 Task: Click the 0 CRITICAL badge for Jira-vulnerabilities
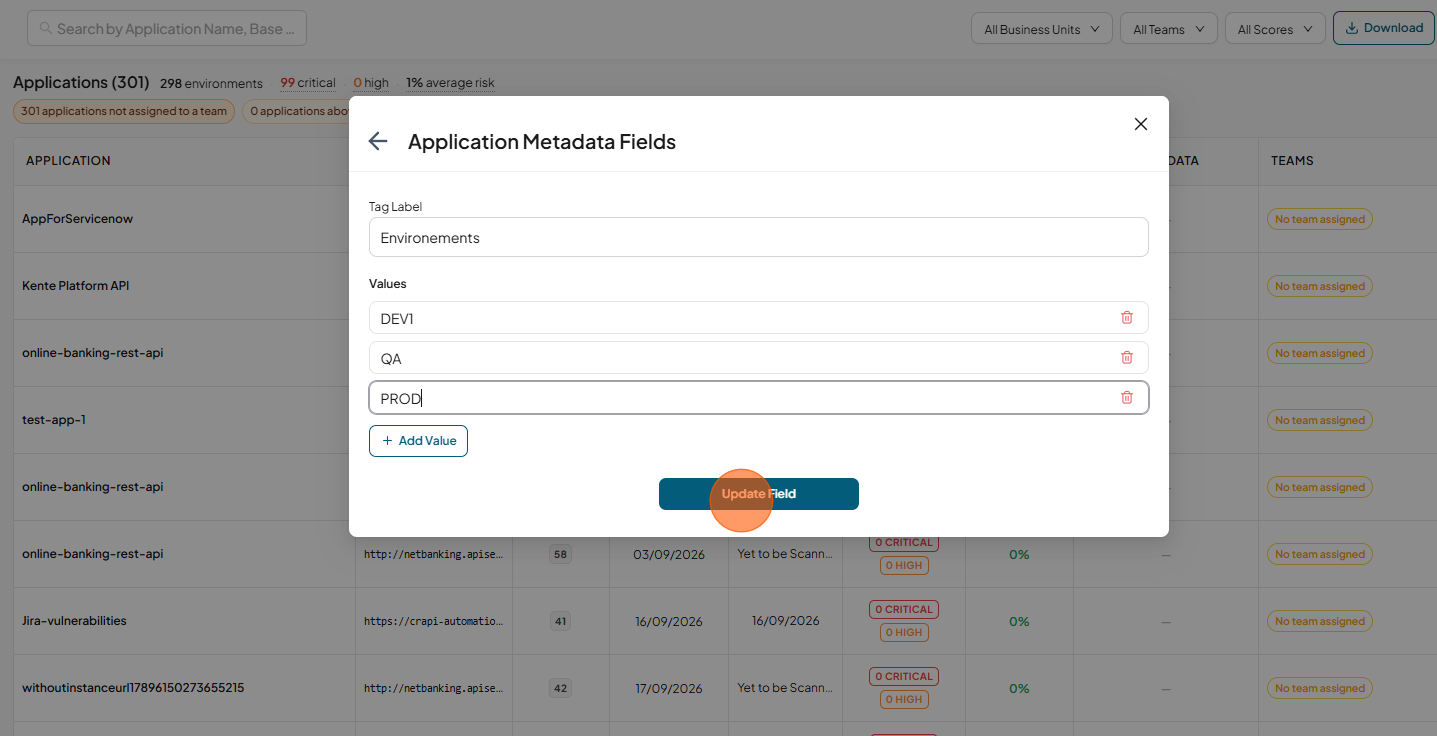click(x=904, y=609)
